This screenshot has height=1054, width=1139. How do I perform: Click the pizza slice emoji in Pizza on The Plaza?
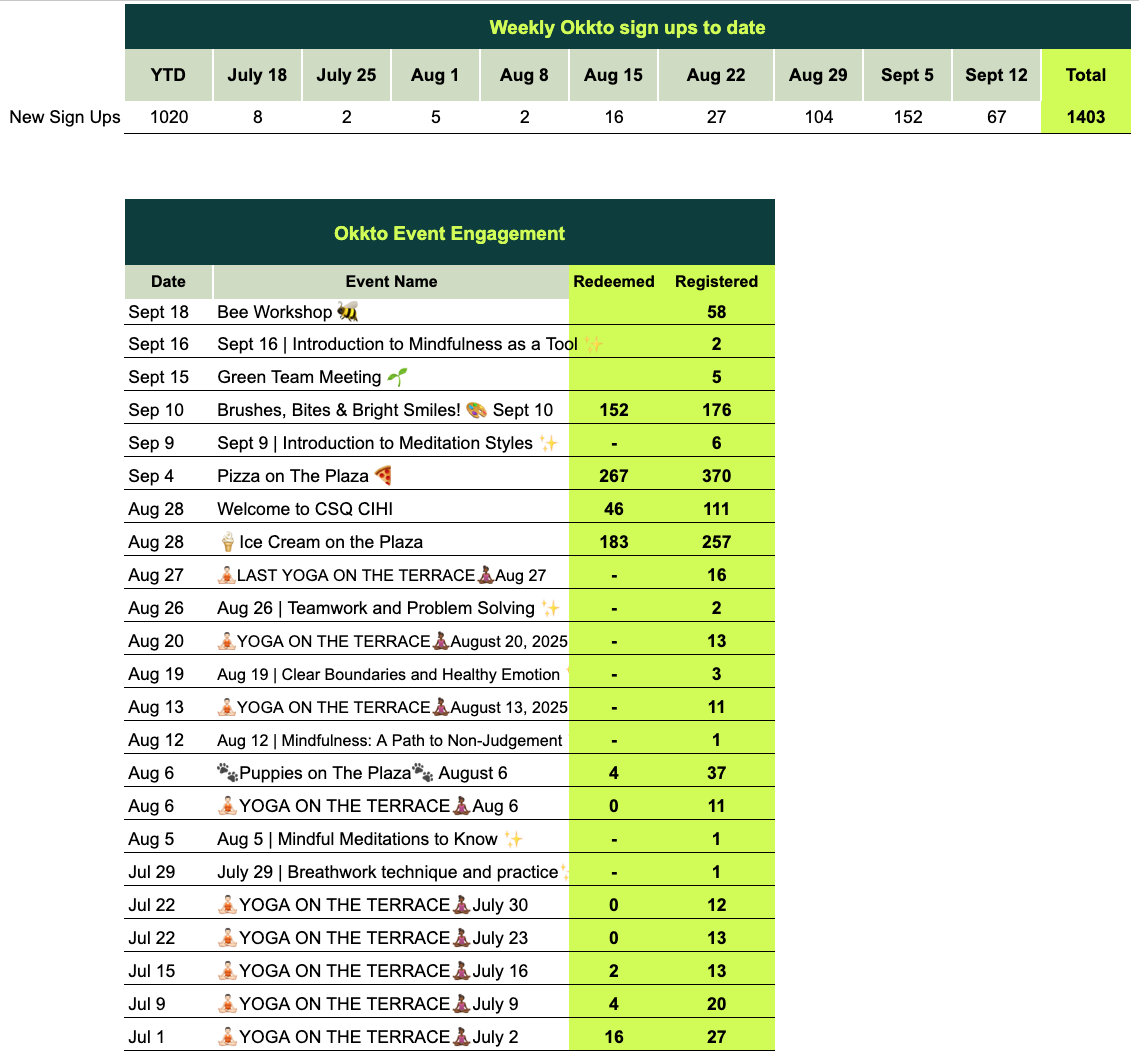point(384,476)
